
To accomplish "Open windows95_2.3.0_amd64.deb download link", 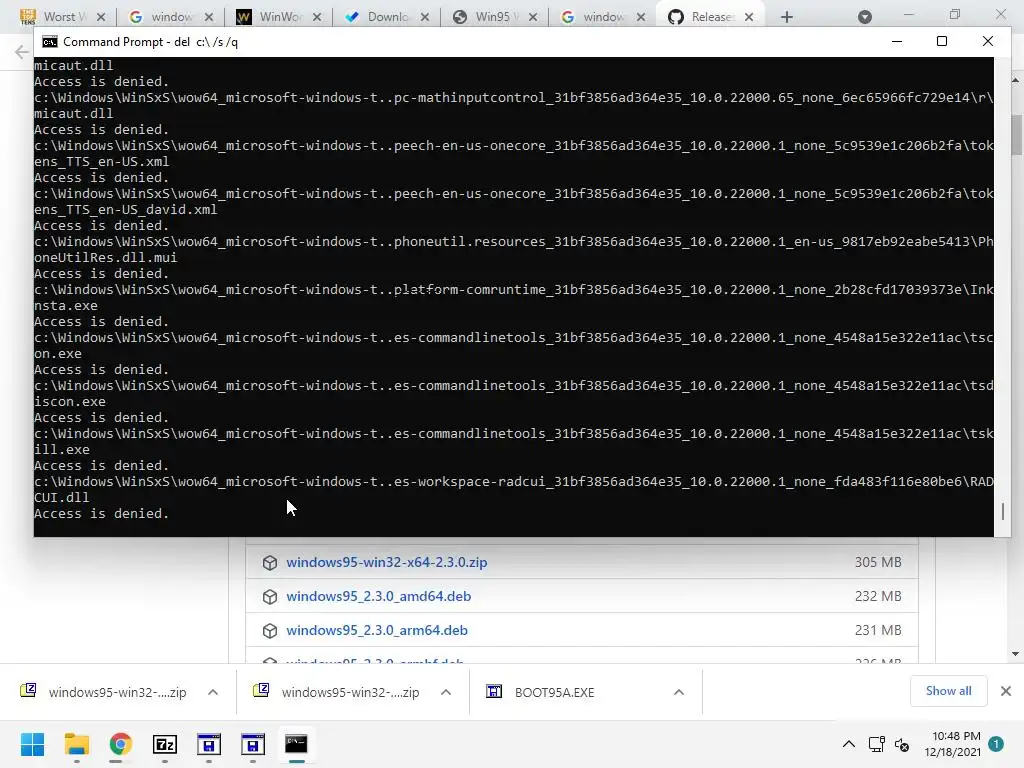I will pyautogui.click(x=378, y=596).
